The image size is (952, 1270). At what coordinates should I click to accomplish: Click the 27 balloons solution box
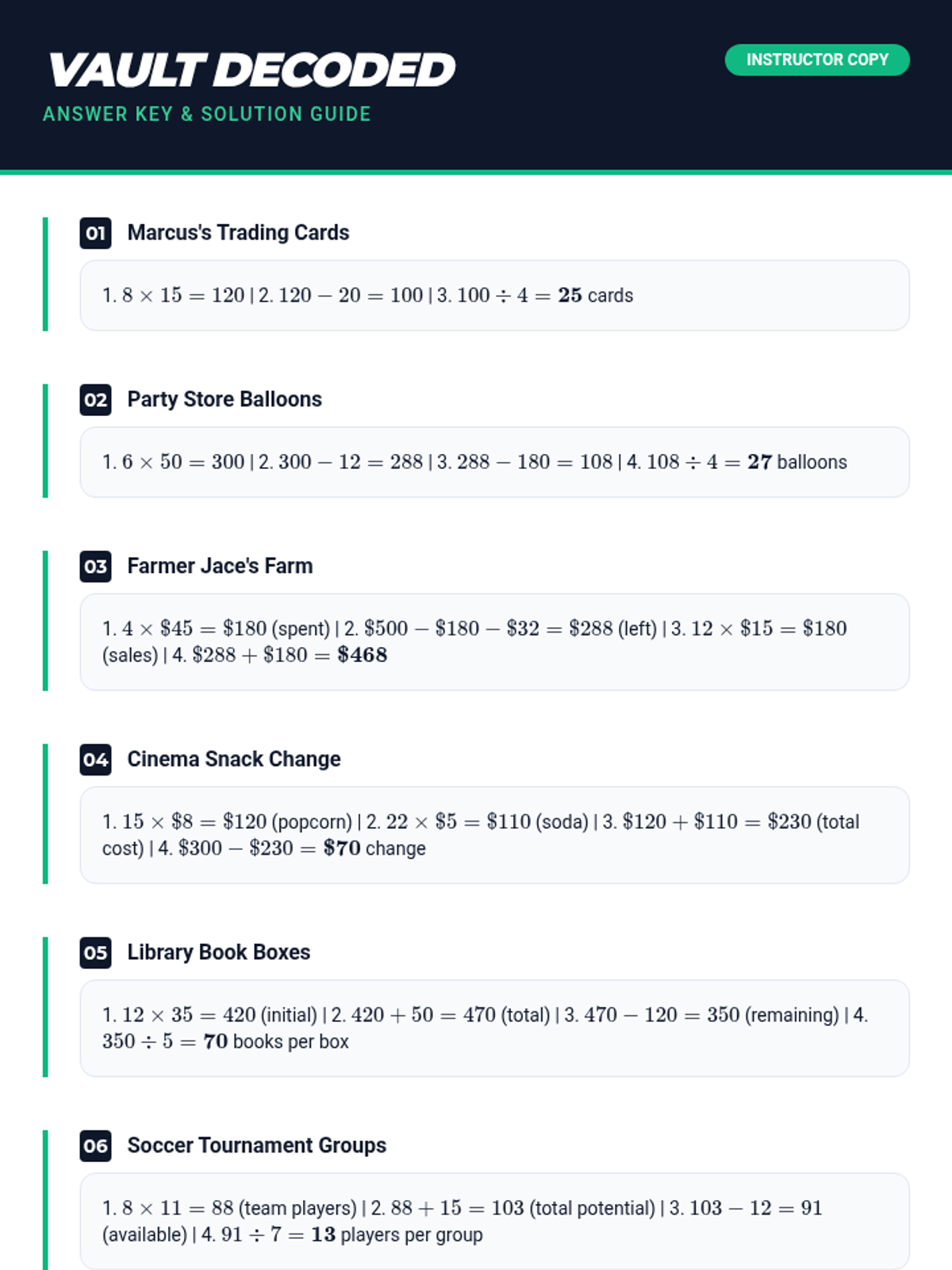[494, 462]
